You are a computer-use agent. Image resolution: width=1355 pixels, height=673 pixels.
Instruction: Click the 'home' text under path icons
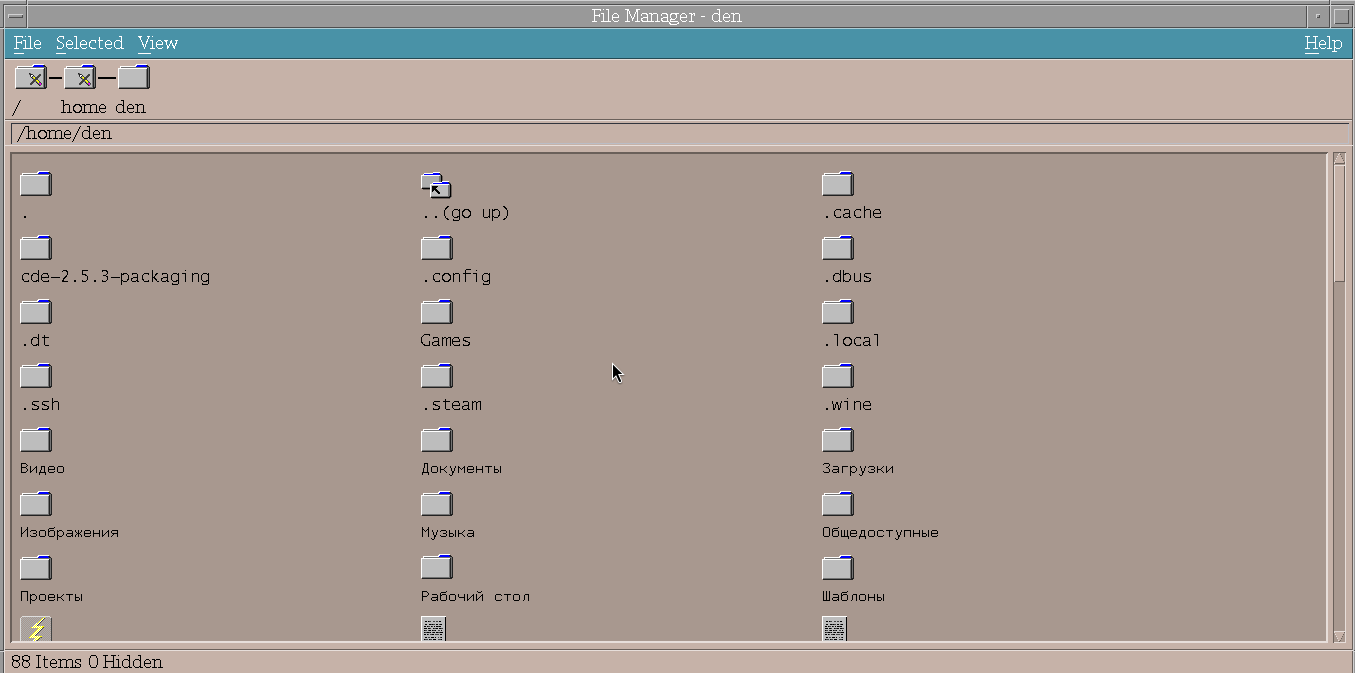pos(84,107)
